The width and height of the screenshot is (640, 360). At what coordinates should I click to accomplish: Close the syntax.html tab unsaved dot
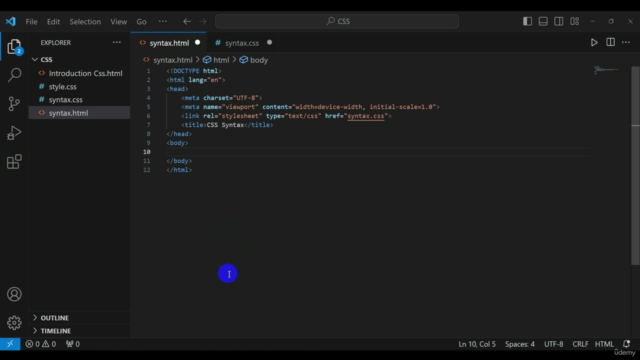coord(198,42)
